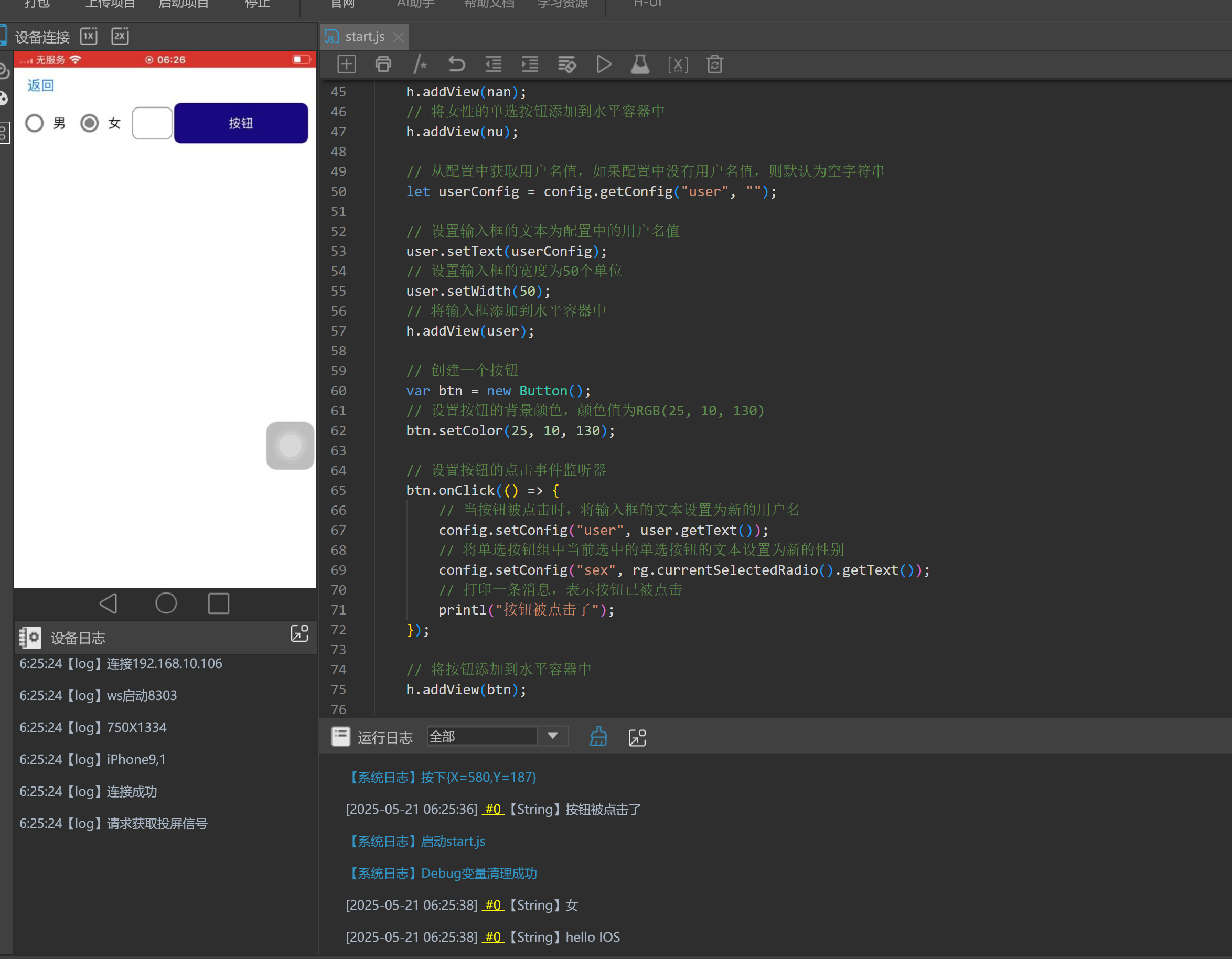
Task: Set device preview to 2X scale
Action: 120,36
